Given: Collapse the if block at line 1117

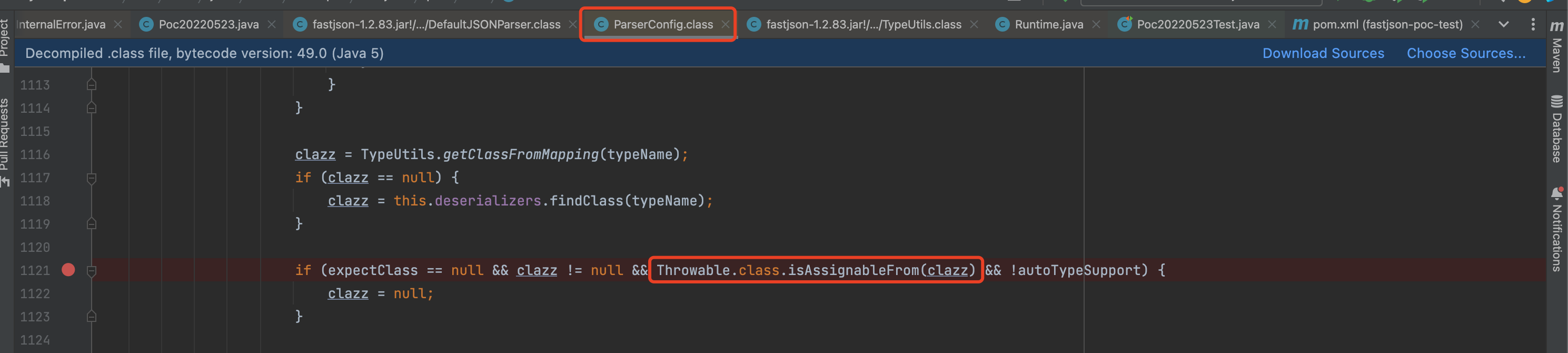Looking at the screenshot, I should 91,178.
